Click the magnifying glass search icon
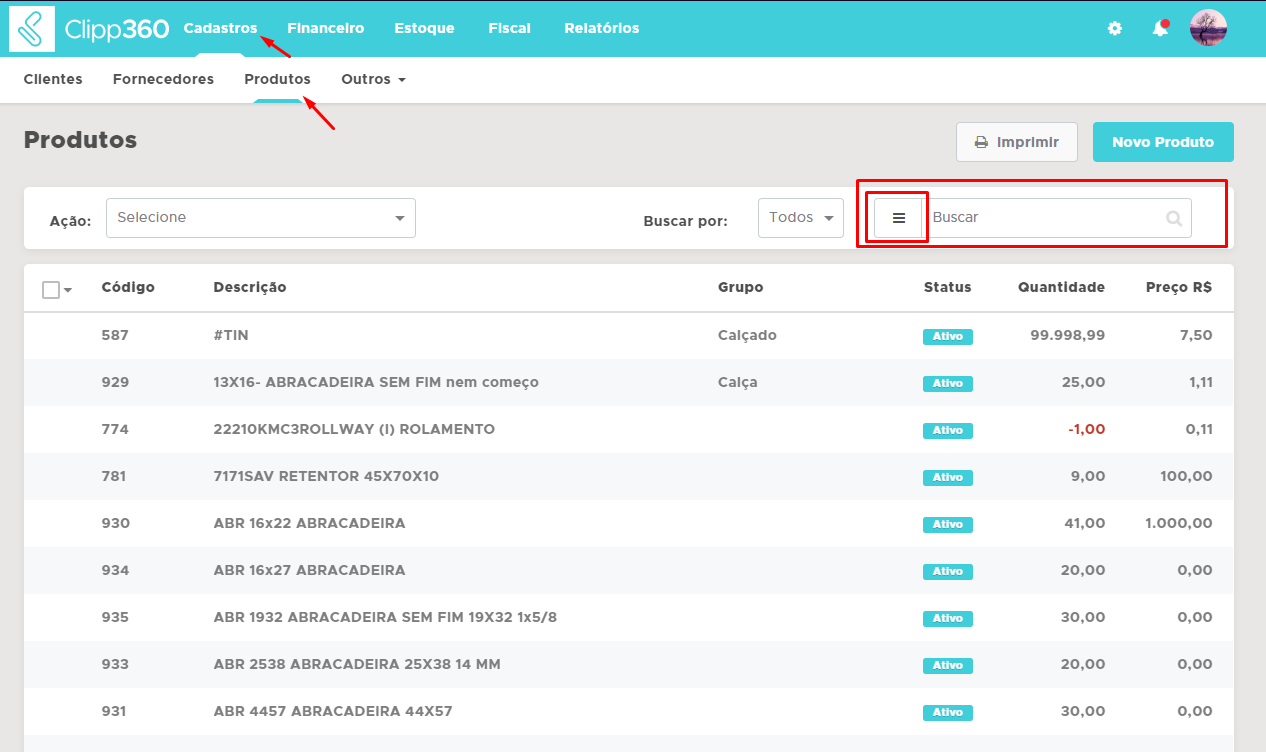 pos(1174,218)
